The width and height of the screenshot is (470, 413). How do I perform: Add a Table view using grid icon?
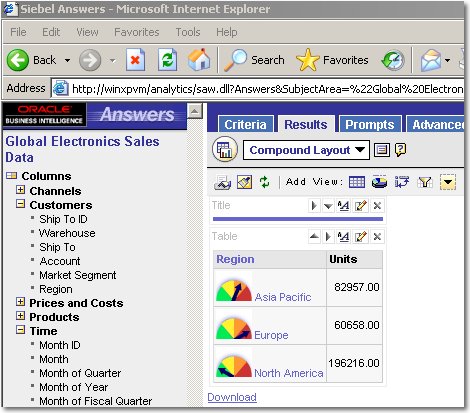[x=357, y=182]
